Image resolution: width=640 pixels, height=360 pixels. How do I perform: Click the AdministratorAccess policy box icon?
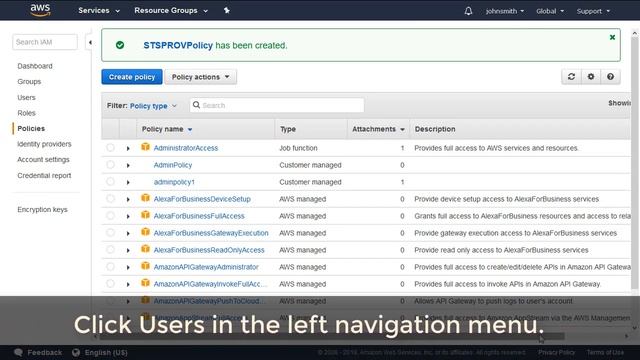[x=145, y=147]
